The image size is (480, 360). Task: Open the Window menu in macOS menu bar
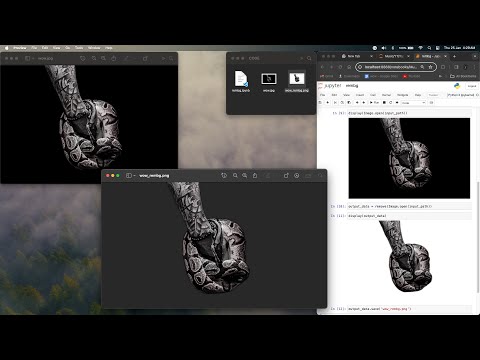(94, 48)
